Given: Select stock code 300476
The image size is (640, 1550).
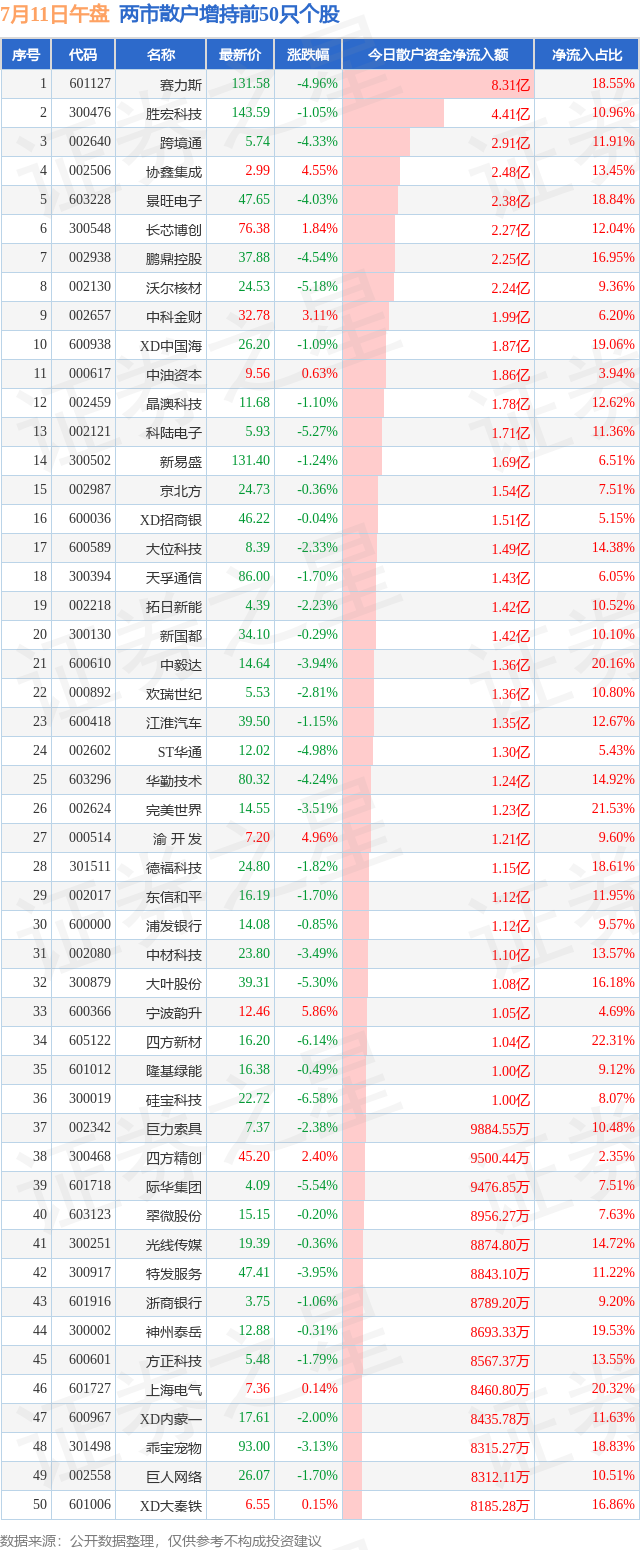Looking at the screenshot, I should [90, 113].
